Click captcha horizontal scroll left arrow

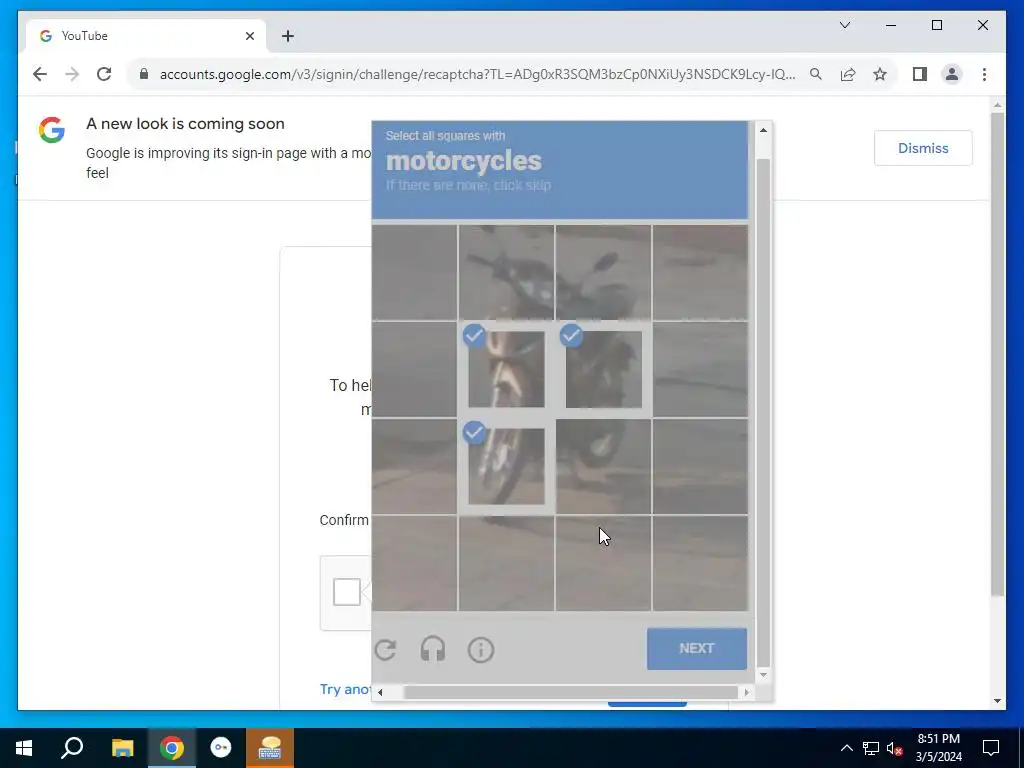coord(380,692)
